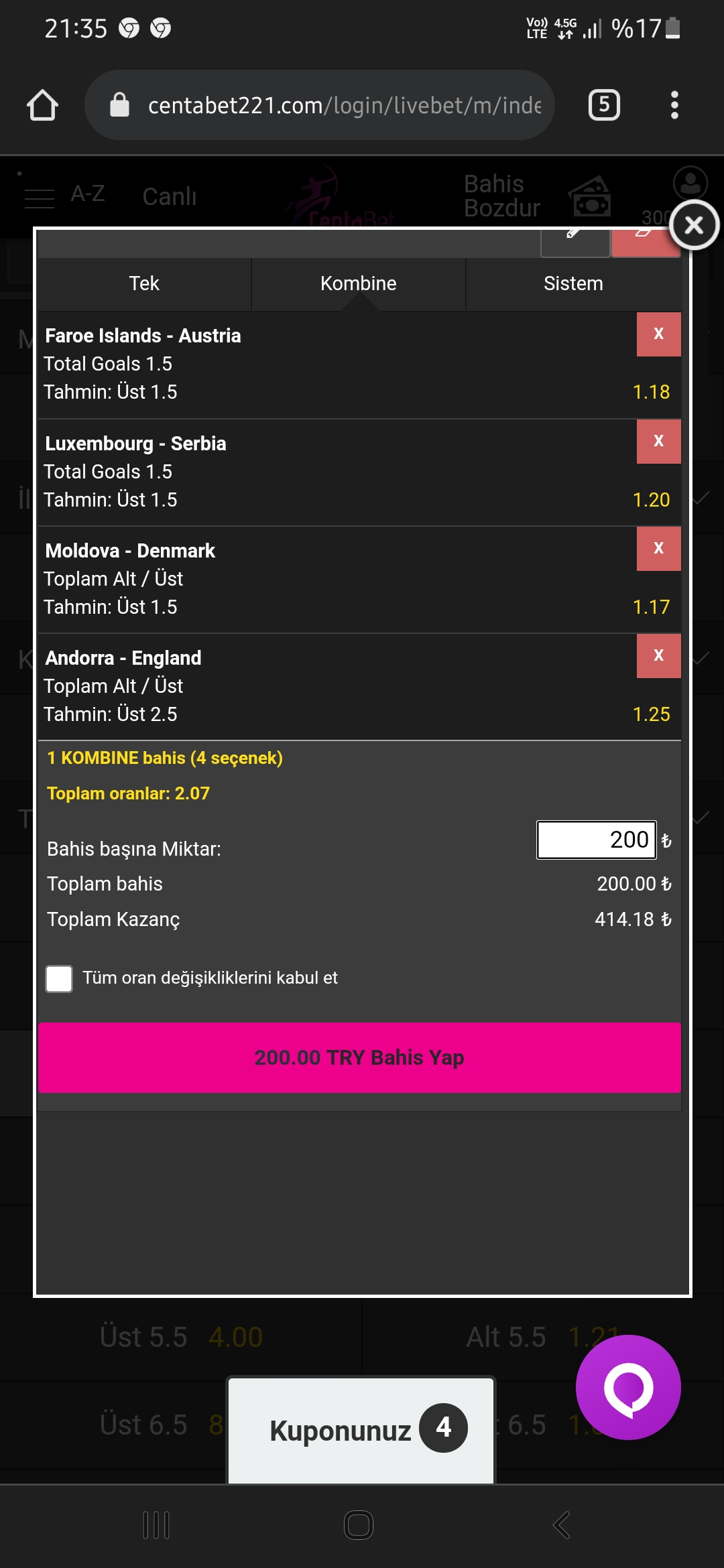Screen dimensions: 724x1568
Task: Click the pencil edit icon
Action: pyautogui.click(x=575, y=243)
